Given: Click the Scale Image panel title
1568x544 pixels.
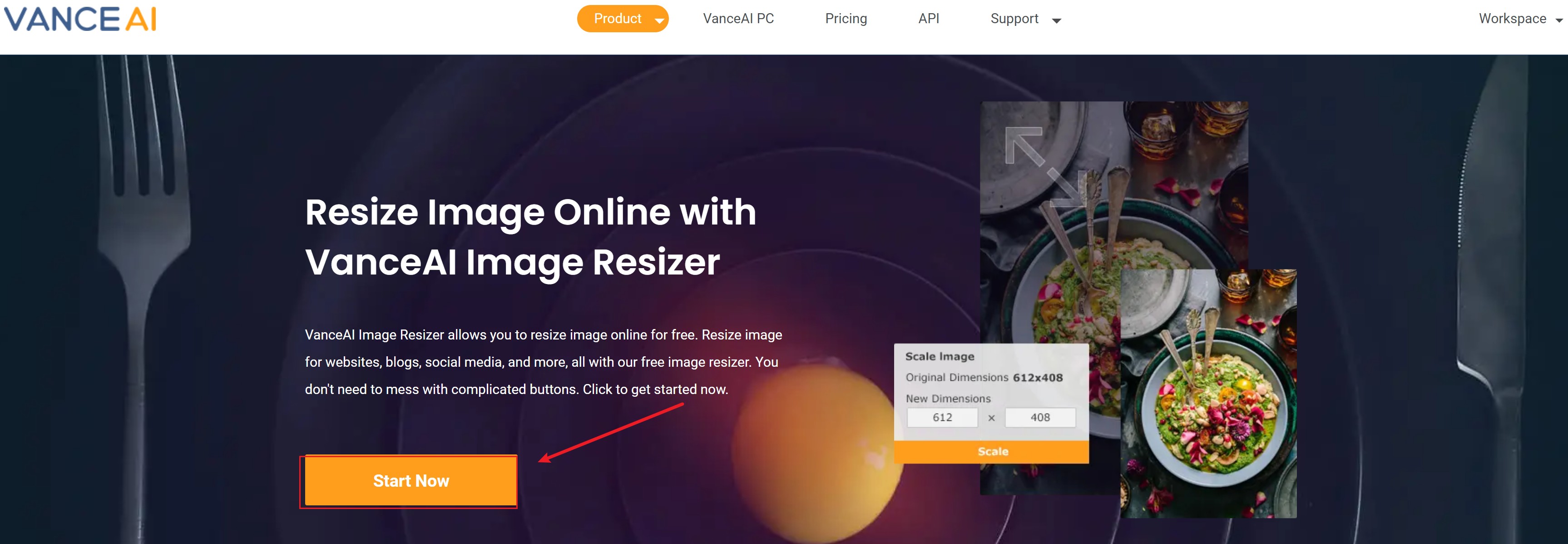Looking at the screenshot, I should pyautogui.click(x=940, y=356).
